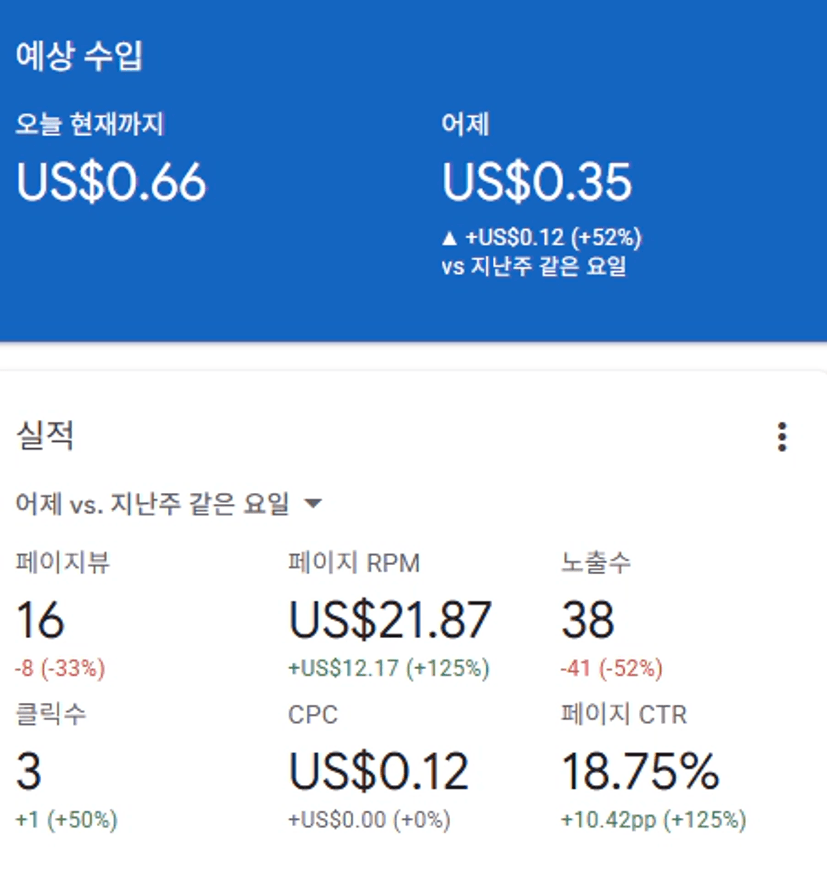
Task: Click the 오늘 현재까지 label
Action: click(x=90, y=125)
